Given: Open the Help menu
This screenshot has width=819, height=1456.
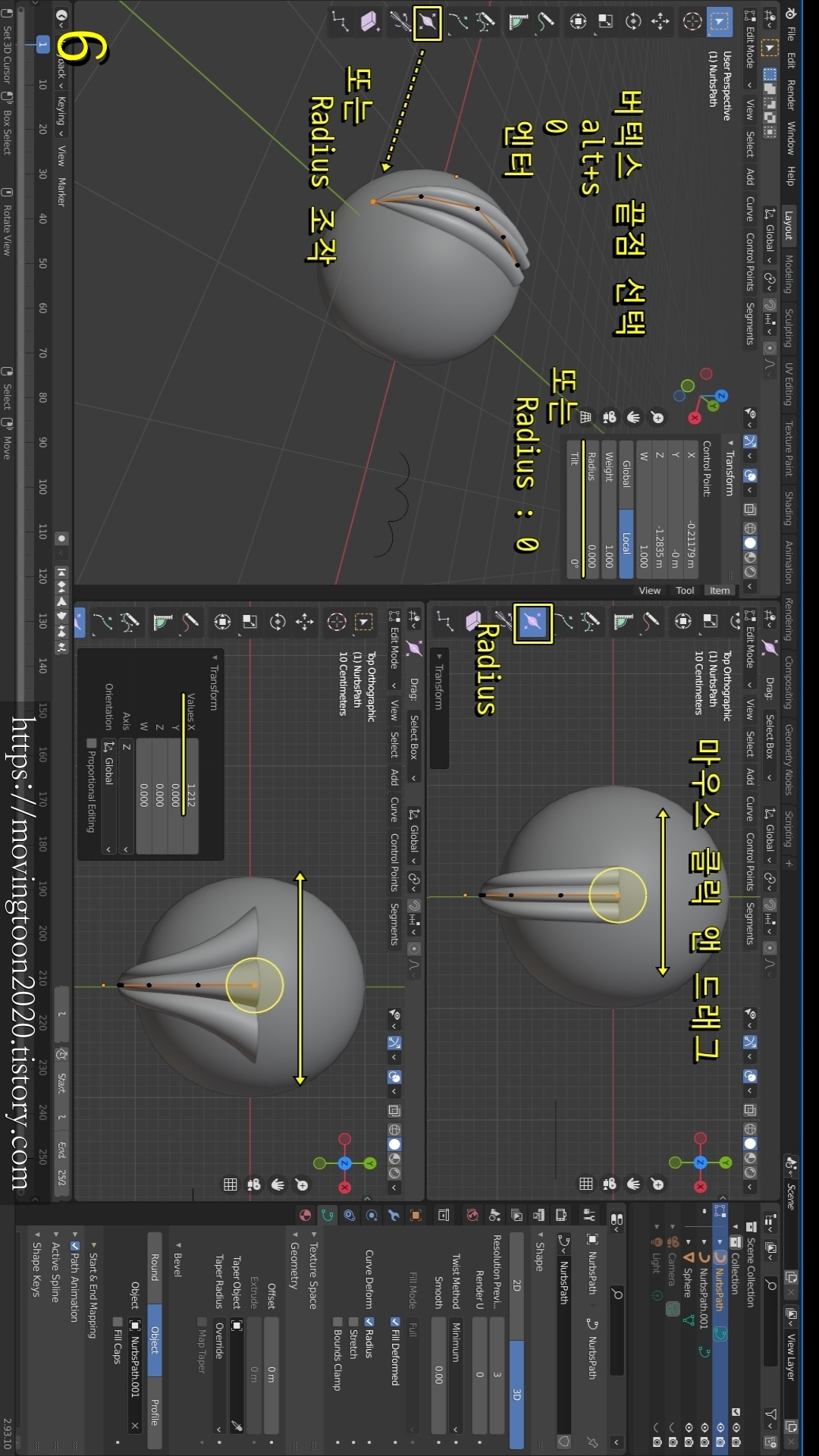Looking at the screenshot, I should [790, 176].
